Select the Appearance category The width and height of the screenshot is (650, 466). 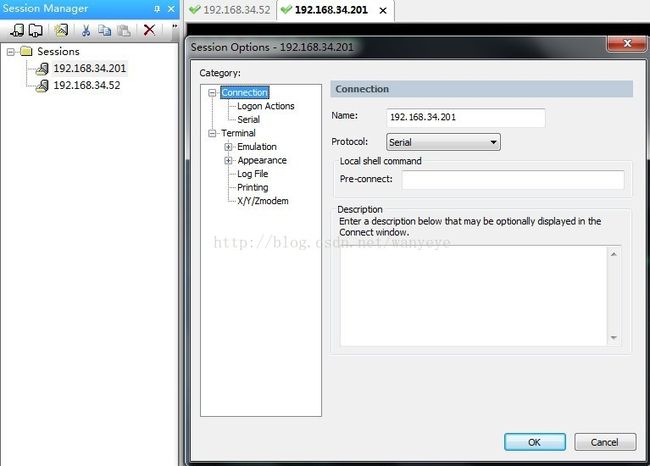[x=262, y=160]
